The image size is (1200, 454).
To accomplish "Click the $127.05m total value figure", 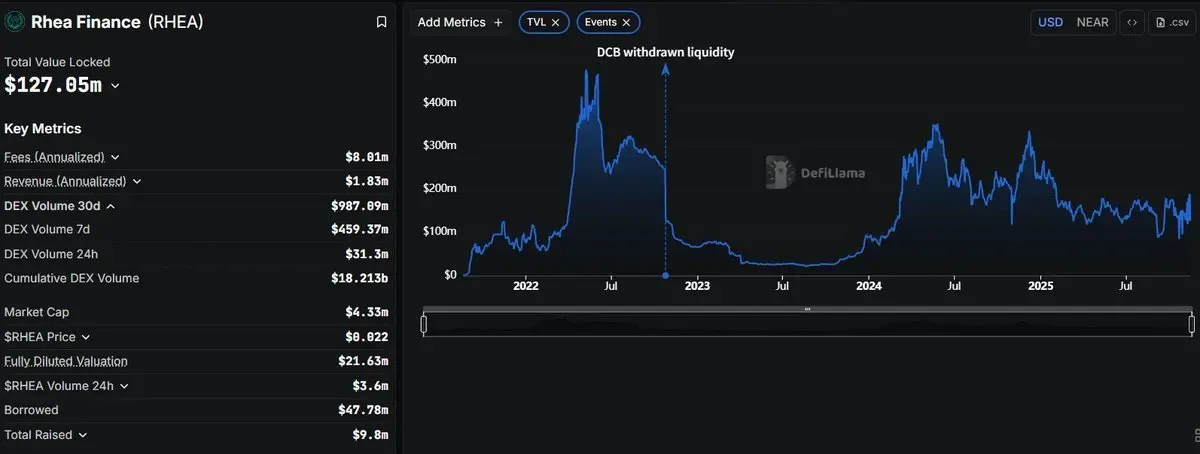I will pos(53,85).
